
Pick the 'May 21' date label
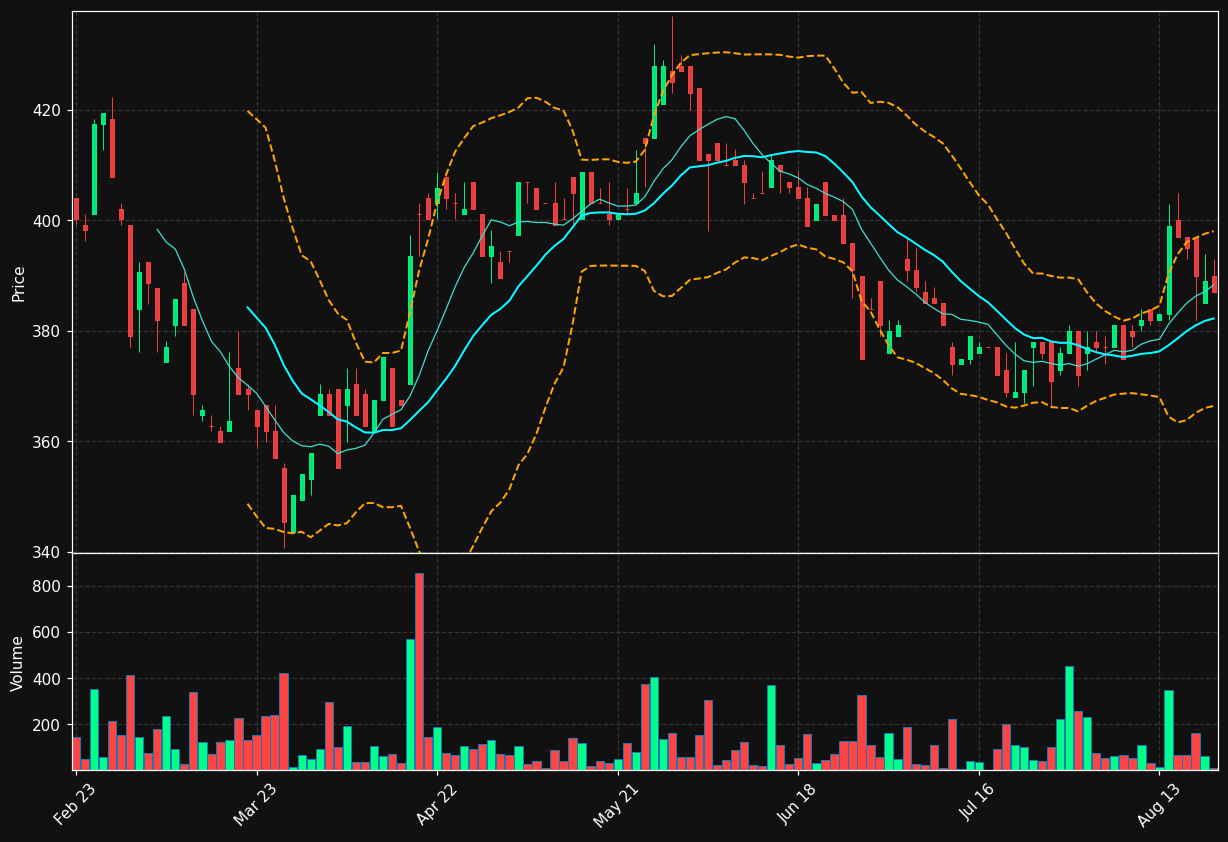pos(616,804)
